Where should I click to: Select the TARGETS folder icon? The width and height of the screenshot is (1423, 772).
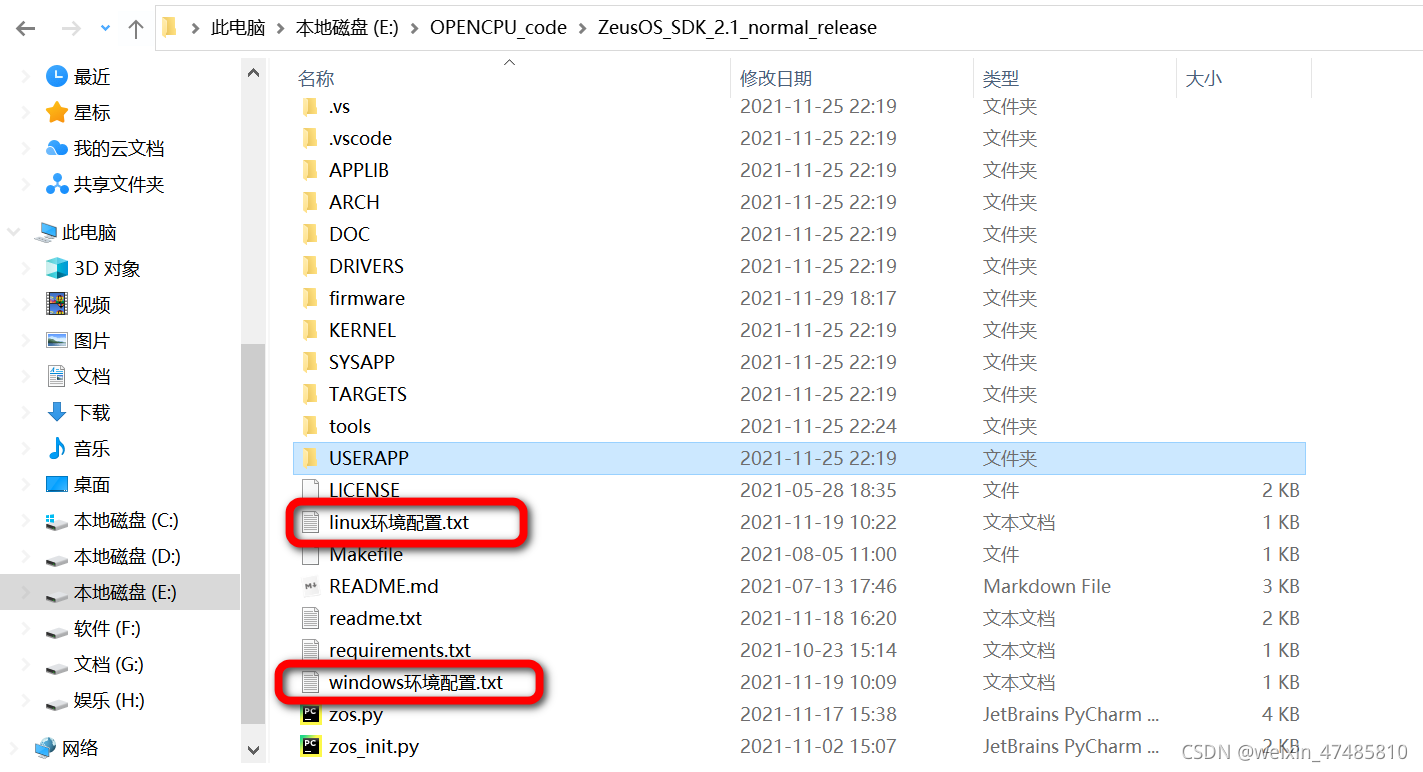coord(310,394)
